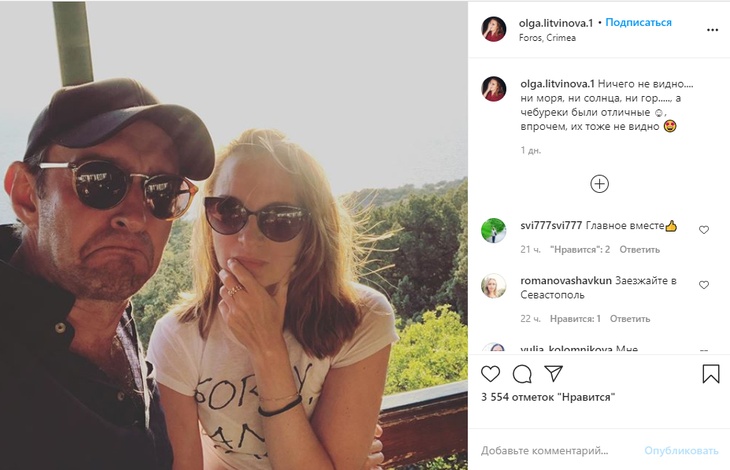The height and width of the screenshot is (470, 730).
Task: Save post with the bookmark icon
Action: [x=710, y=374]
